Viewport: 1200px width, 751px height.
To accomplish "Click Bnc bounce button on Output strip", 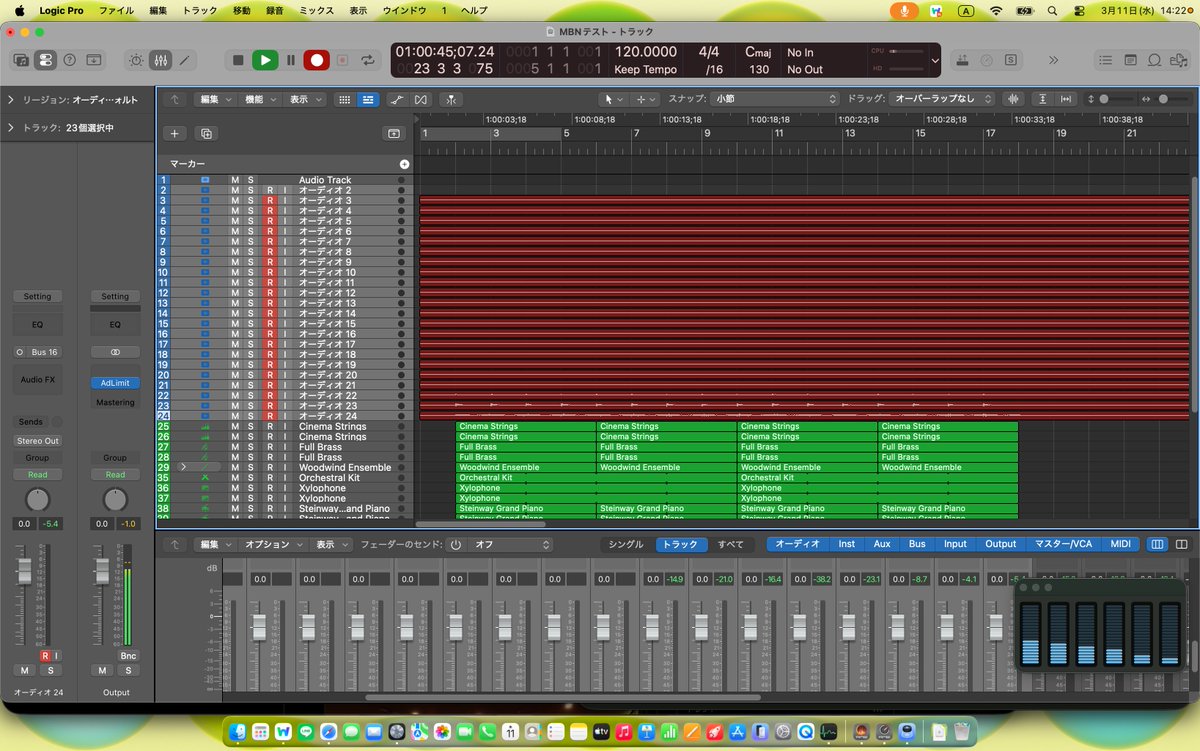I will coord(128,655).
